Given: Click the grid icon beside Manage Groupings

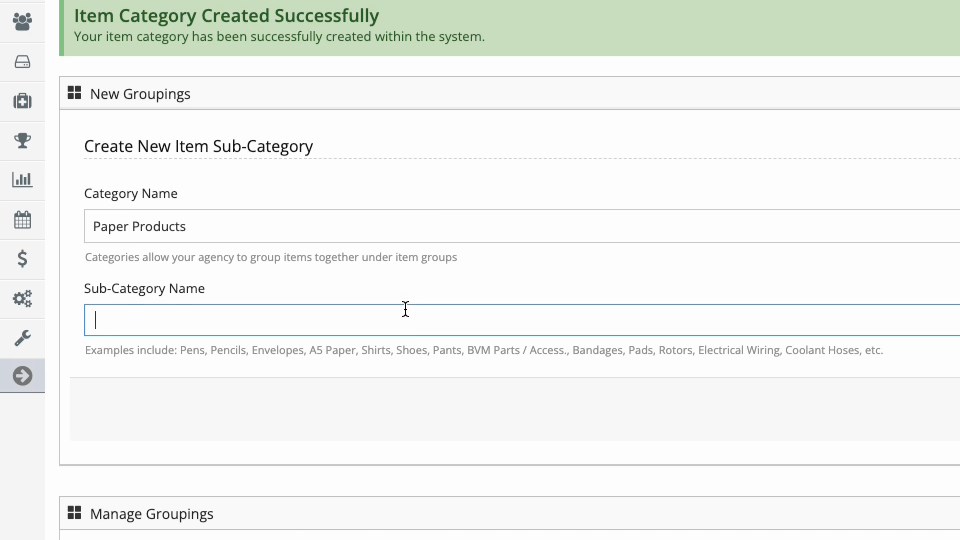Looking at the screenshot, I should [x=74, y=512].
